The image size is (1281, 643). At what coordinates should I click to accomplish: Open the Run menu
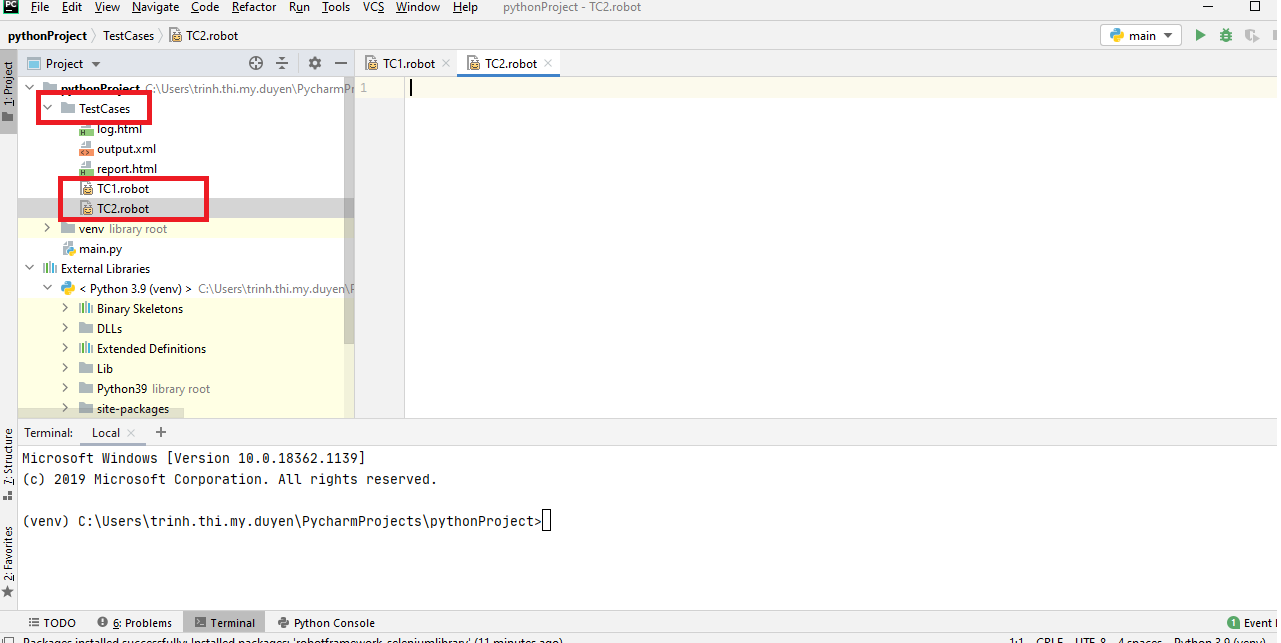click(x=299, y=7)
